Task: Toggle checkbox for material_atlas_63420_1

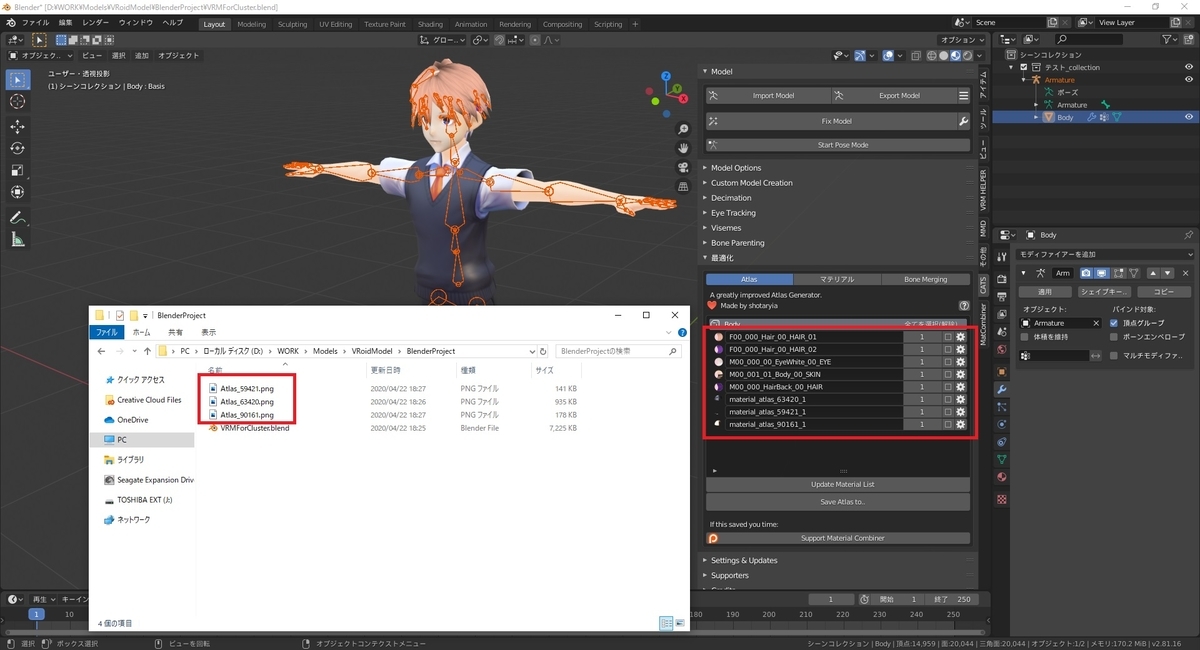Action: [x=948, y=399]
